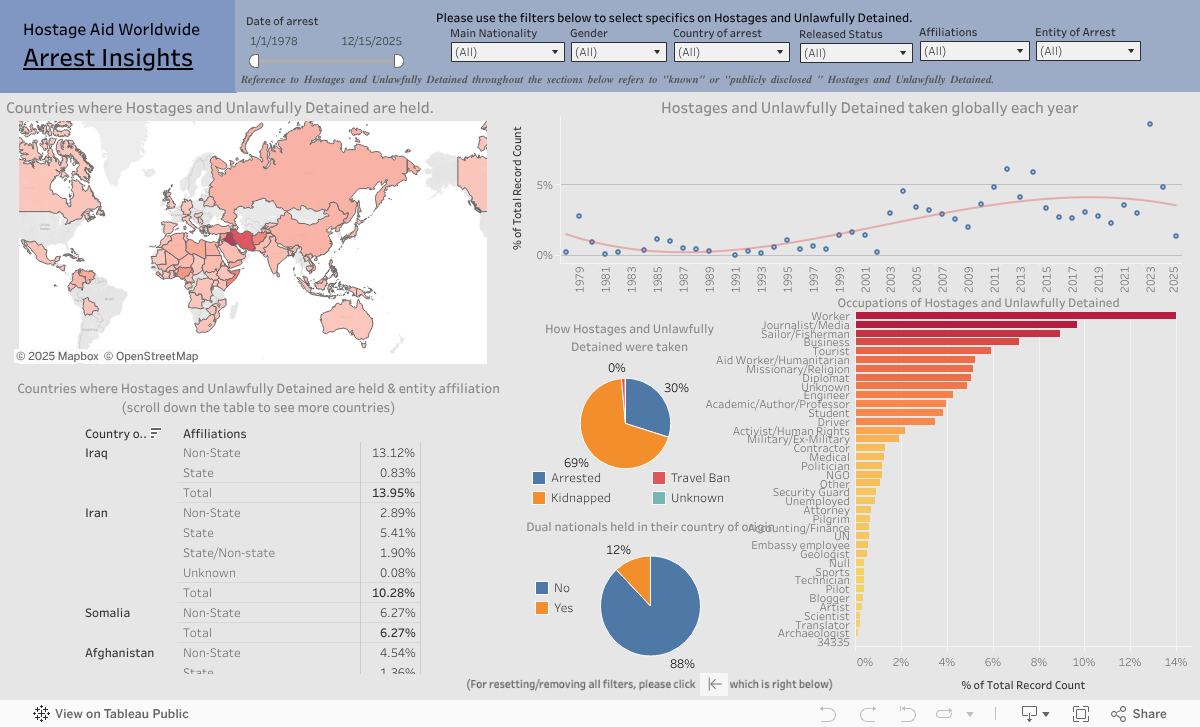
Task: Click the Affiliations column header
Action: [214, 434]
